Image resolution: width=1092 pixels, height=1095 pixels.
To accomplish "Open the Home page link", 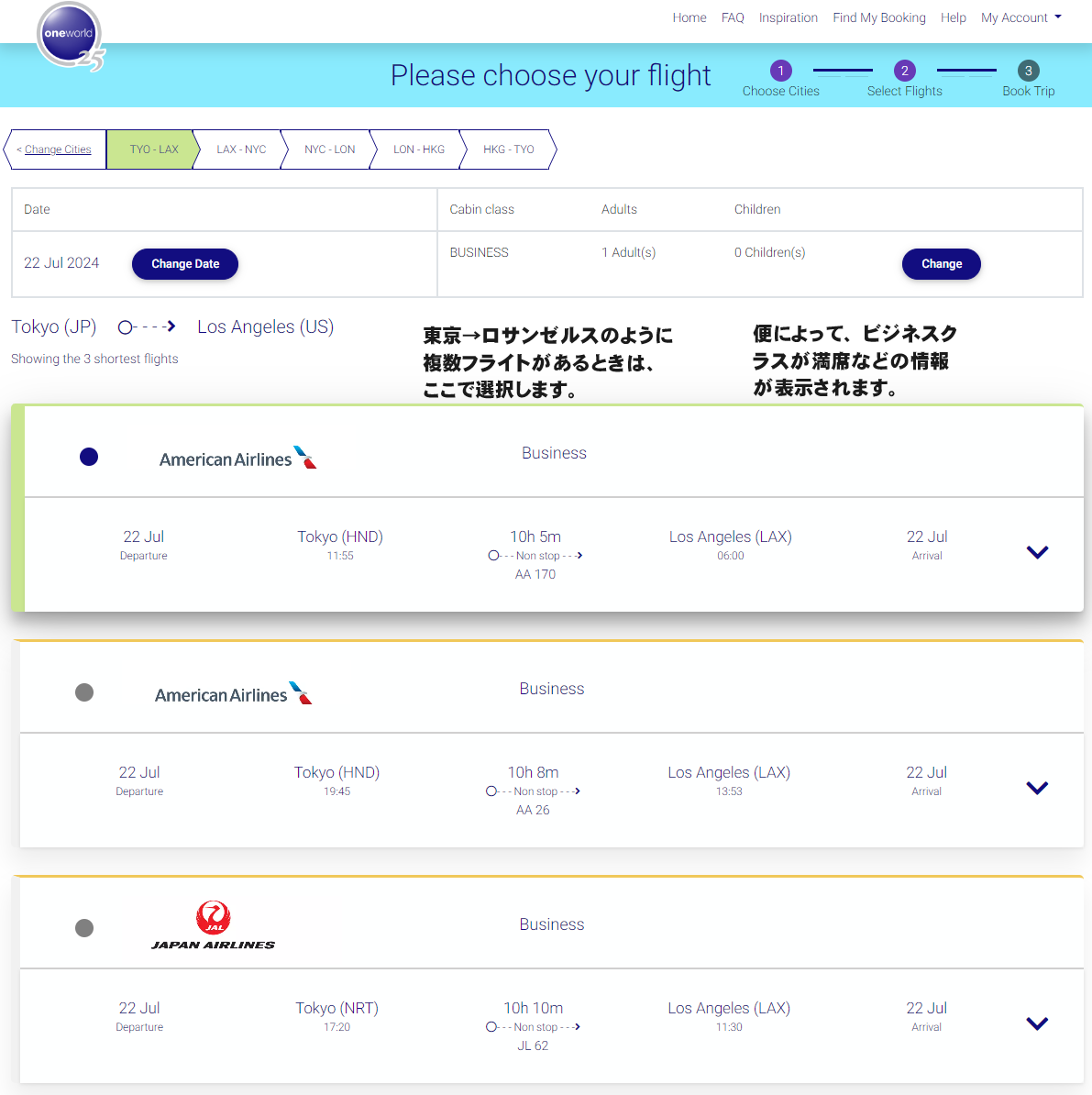I will 689,17.
